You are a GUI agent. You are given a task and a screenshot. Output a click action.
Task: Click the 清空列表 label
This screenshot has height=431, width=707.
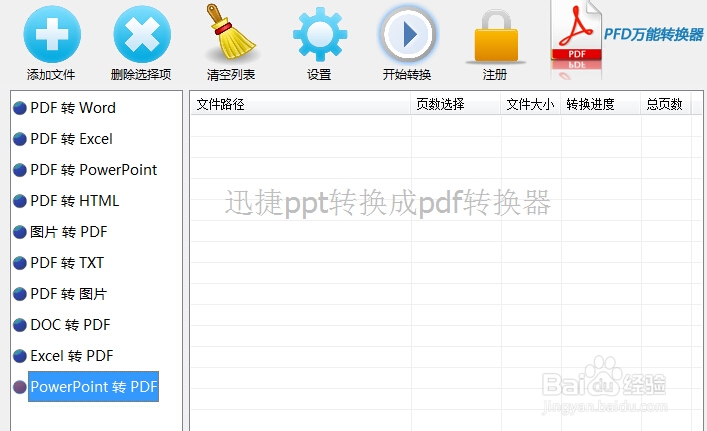pos(231,74)
